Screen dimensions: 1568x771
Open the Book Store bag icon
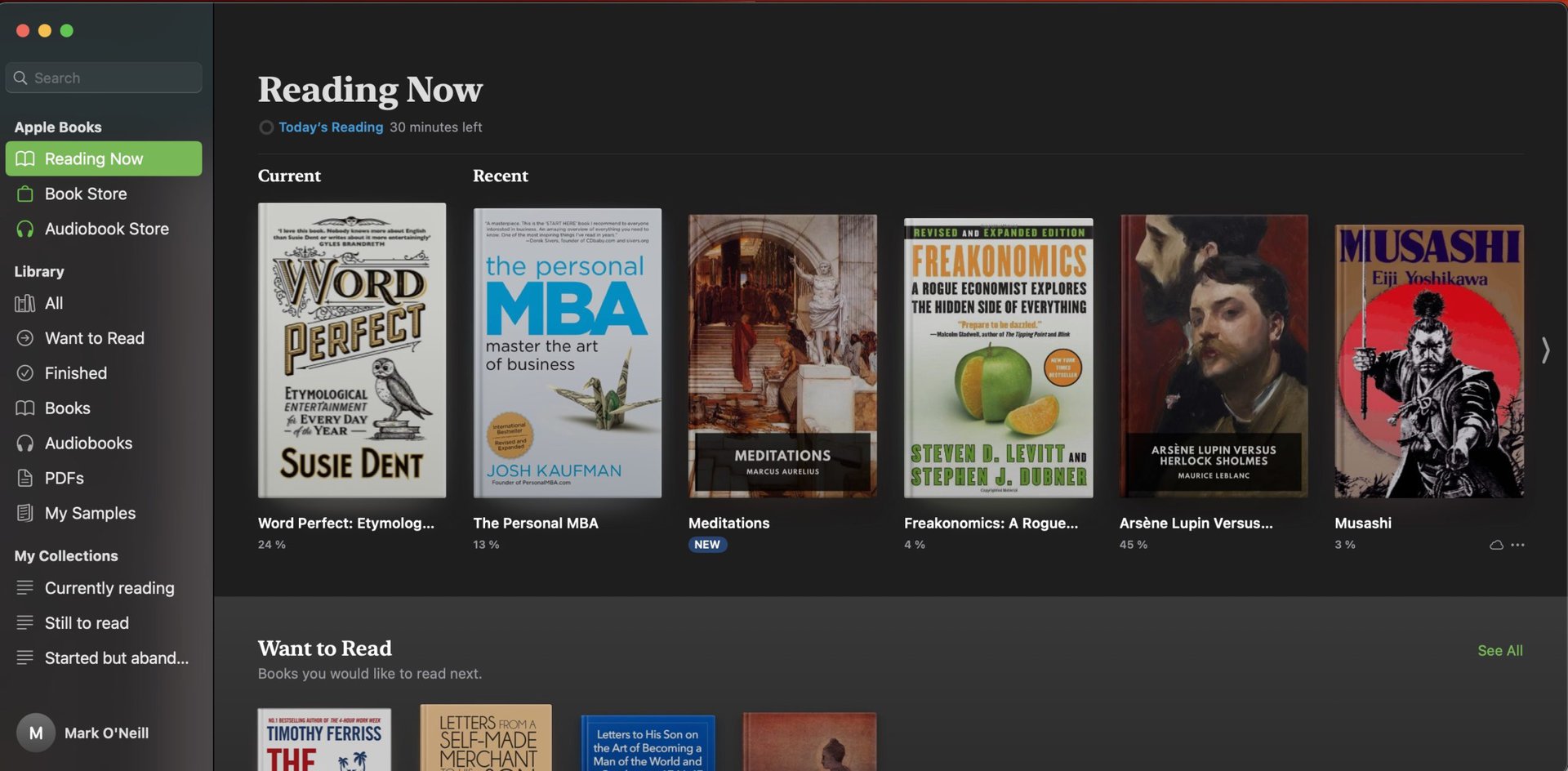pos(25,194)
